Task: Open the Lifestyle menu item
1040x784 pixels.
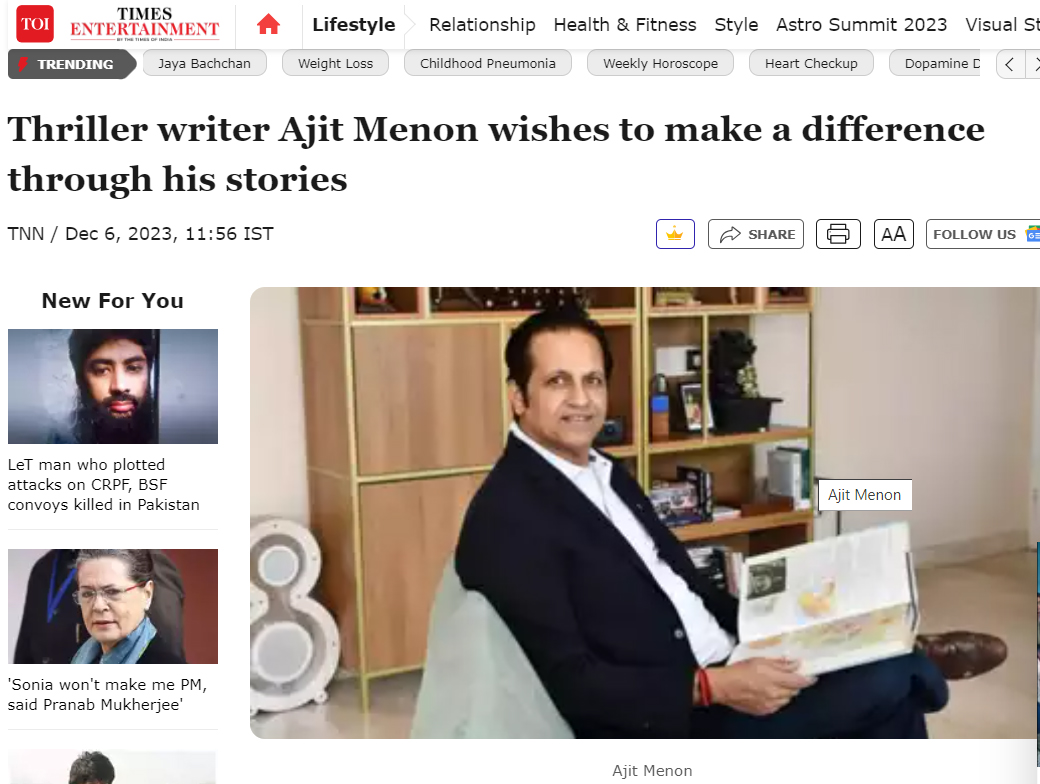Action: tap(353, 24)
